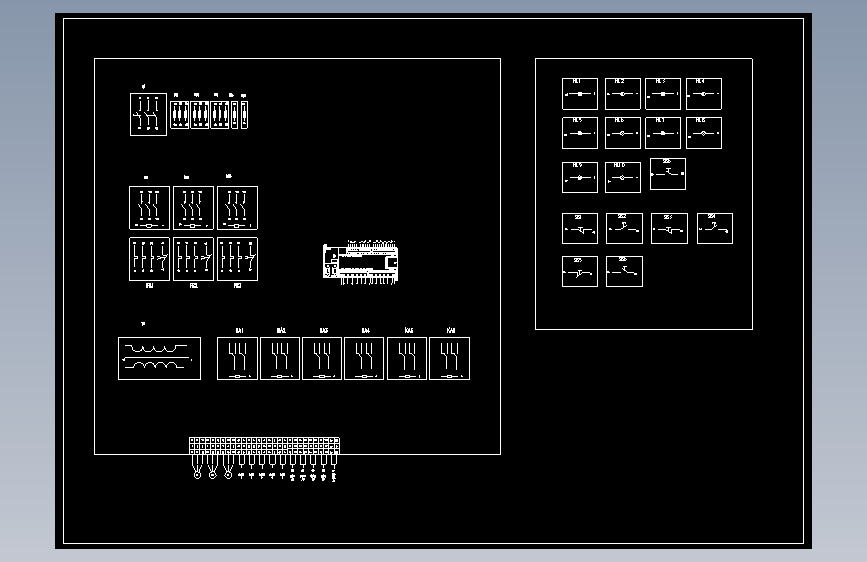867x562 pixels.
Task: Select the HL6 indicator lamp symbol
Action: coord(623,133)
